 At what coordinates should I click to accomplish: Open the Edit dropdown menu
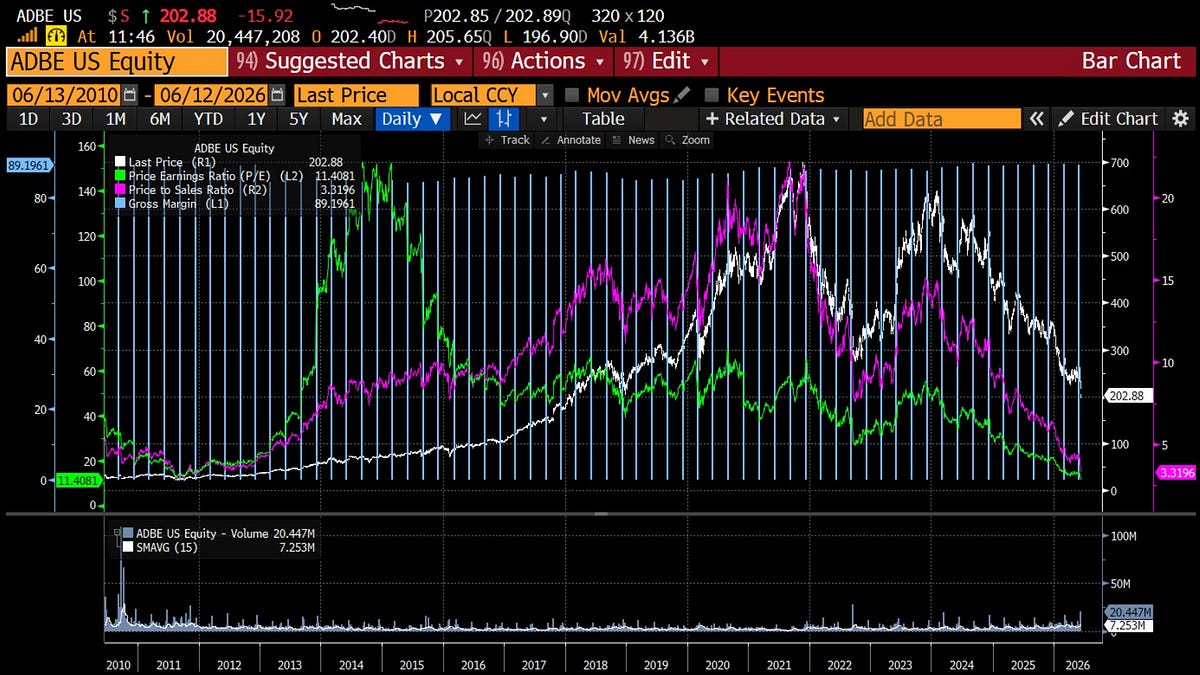666,61
